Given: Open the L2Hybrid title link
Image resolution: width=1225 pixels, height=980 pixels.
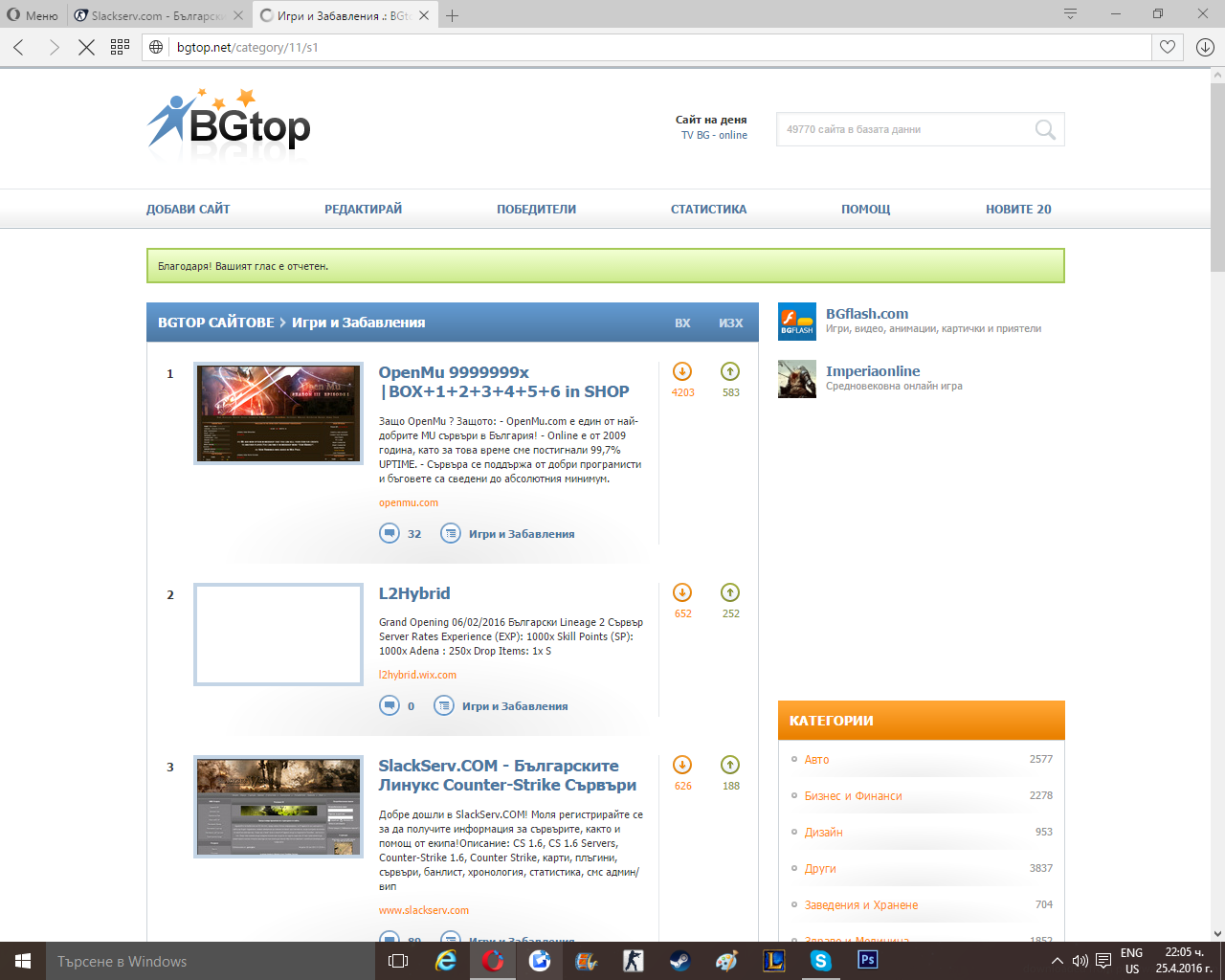Looking at the screenshot, I should click(414, 593).
